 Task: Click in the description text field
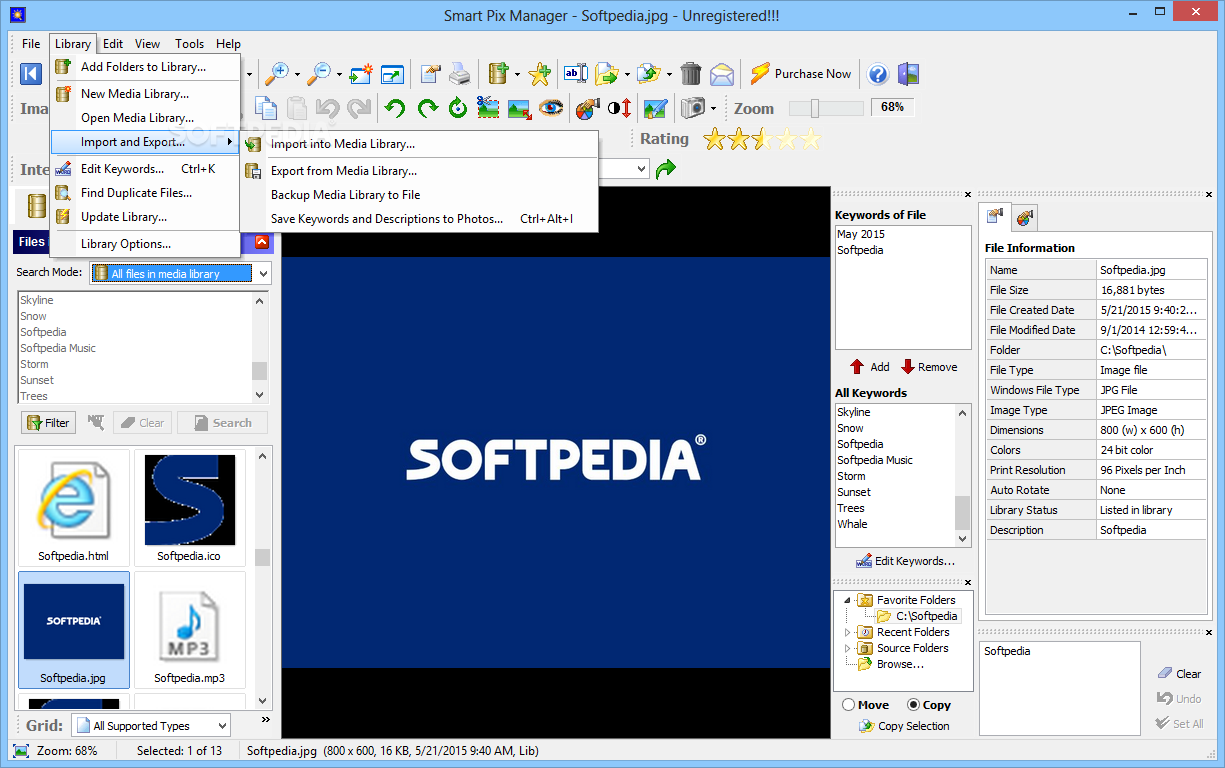pos(1060,690)
